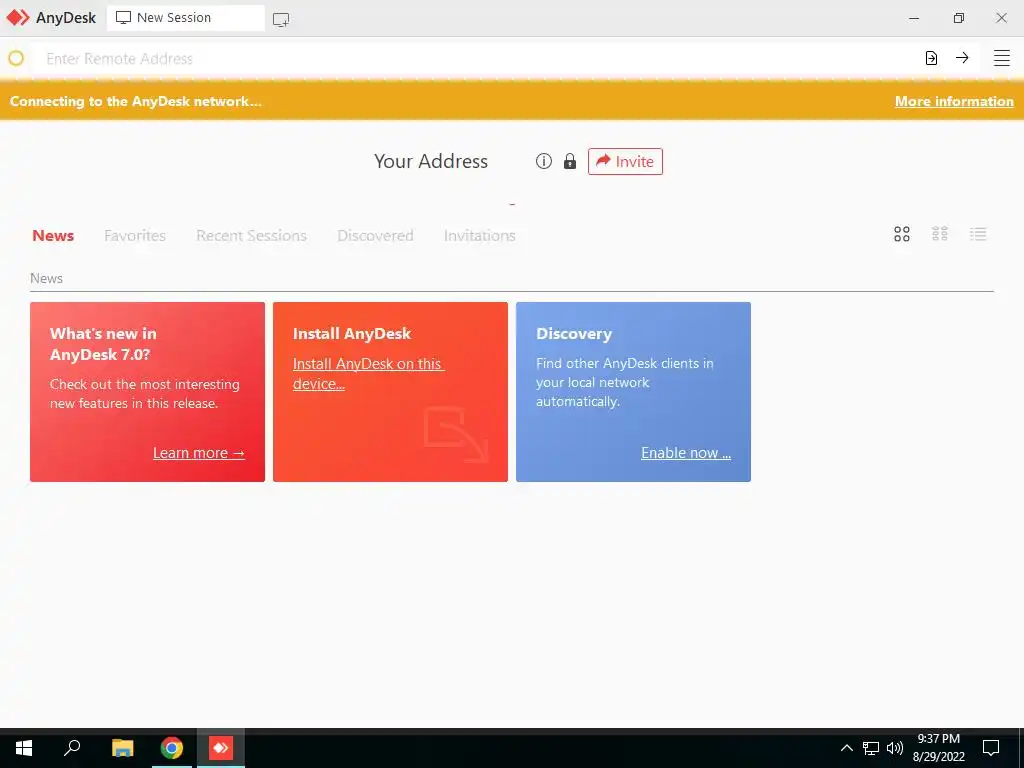This screenshot has width=1024, height=768.
Task: Click the Discovery card title
Action: (574, 334)
